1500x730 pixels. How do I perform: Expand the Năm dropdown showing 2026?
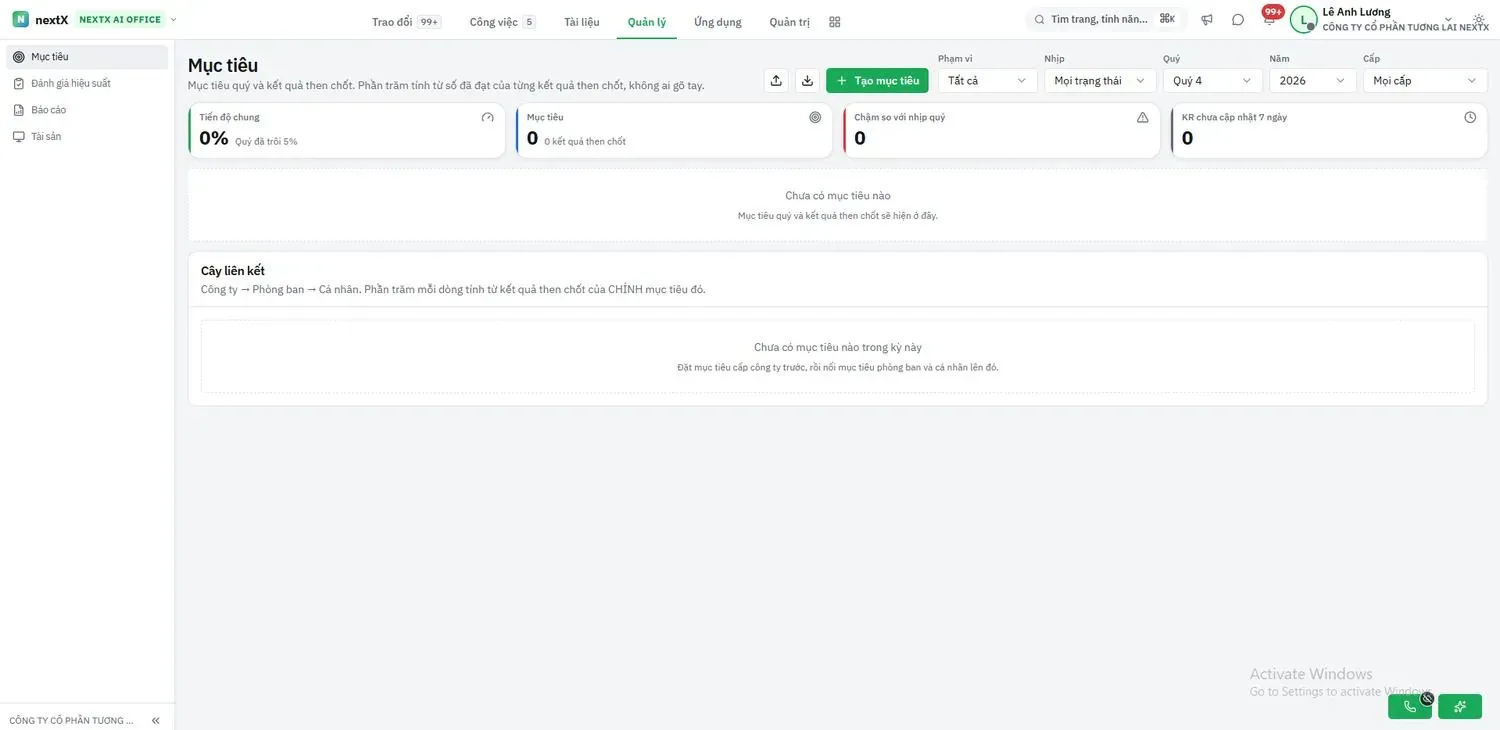1313,81
